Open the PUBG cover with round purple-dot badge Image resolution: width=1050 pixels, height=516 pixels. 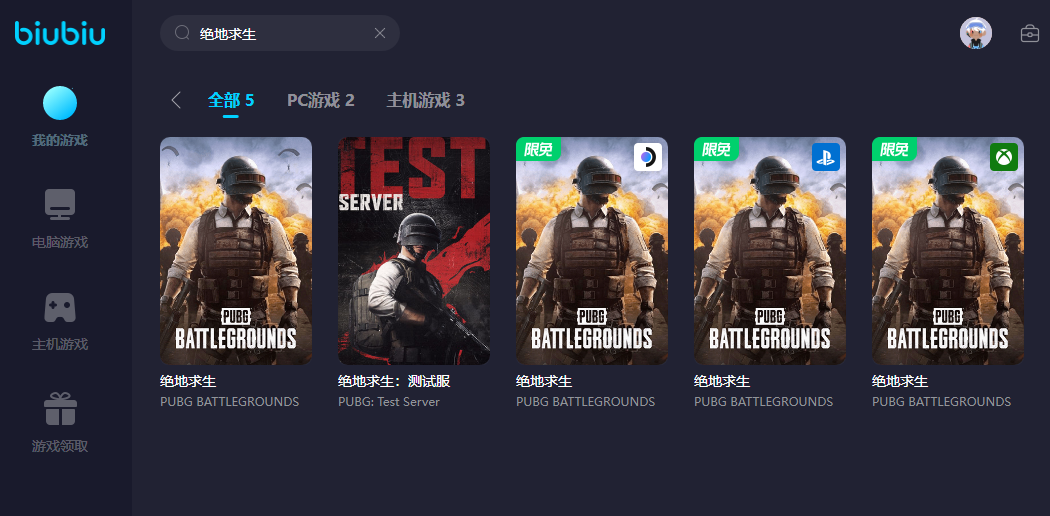coord(592,251)
